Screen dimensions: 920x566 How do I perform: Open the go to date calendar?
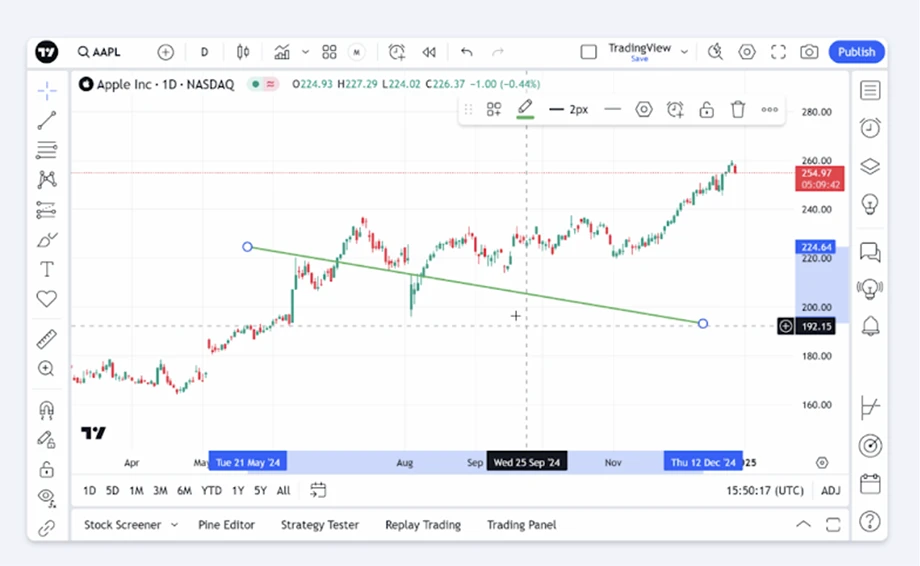(318, 490)
